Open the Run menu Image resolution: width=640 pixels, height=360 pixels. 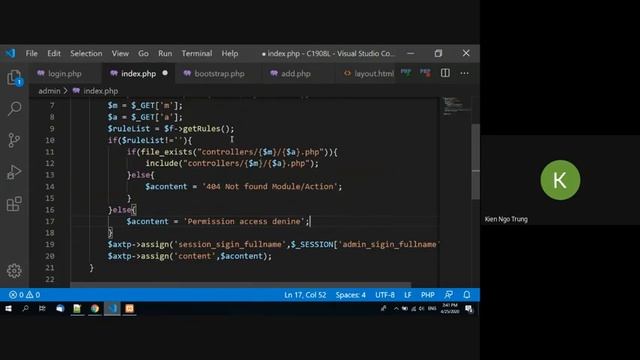tap(165, 53)
